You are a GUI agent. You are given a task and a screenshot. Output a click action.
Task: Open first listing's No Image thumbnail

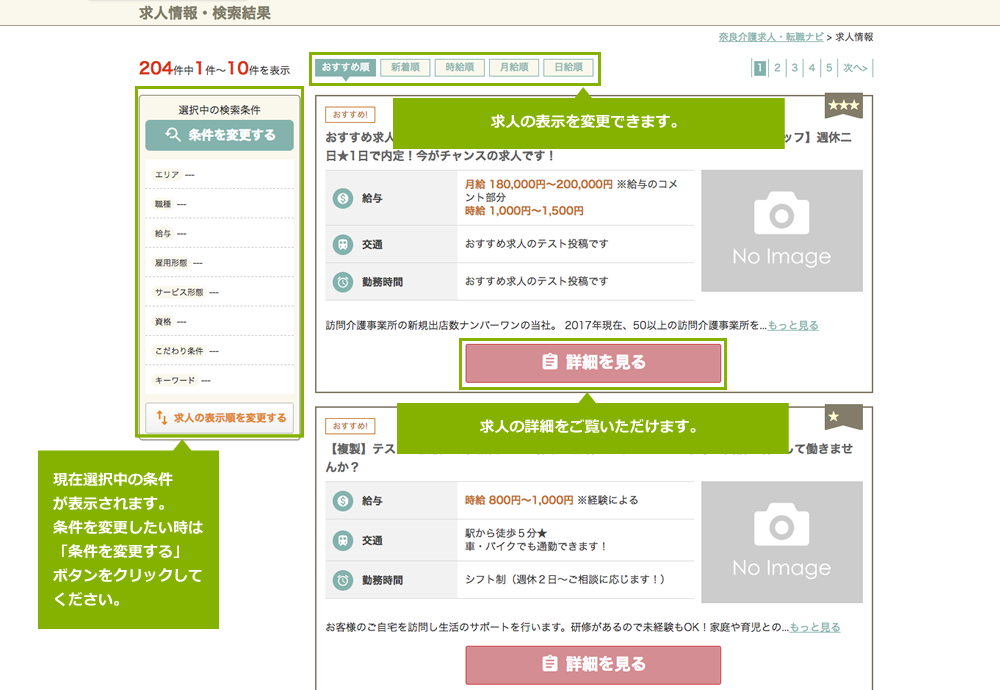(781, 231)
